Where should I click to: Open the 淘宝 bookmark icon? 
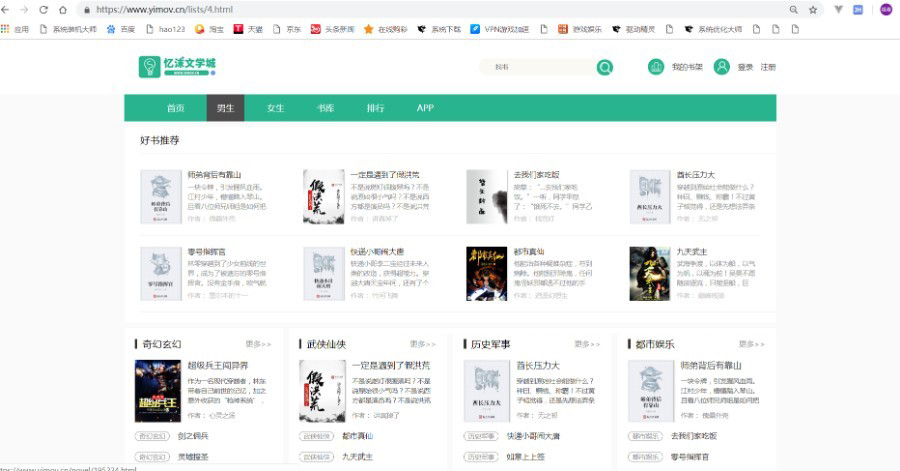(x=200, y=29)
